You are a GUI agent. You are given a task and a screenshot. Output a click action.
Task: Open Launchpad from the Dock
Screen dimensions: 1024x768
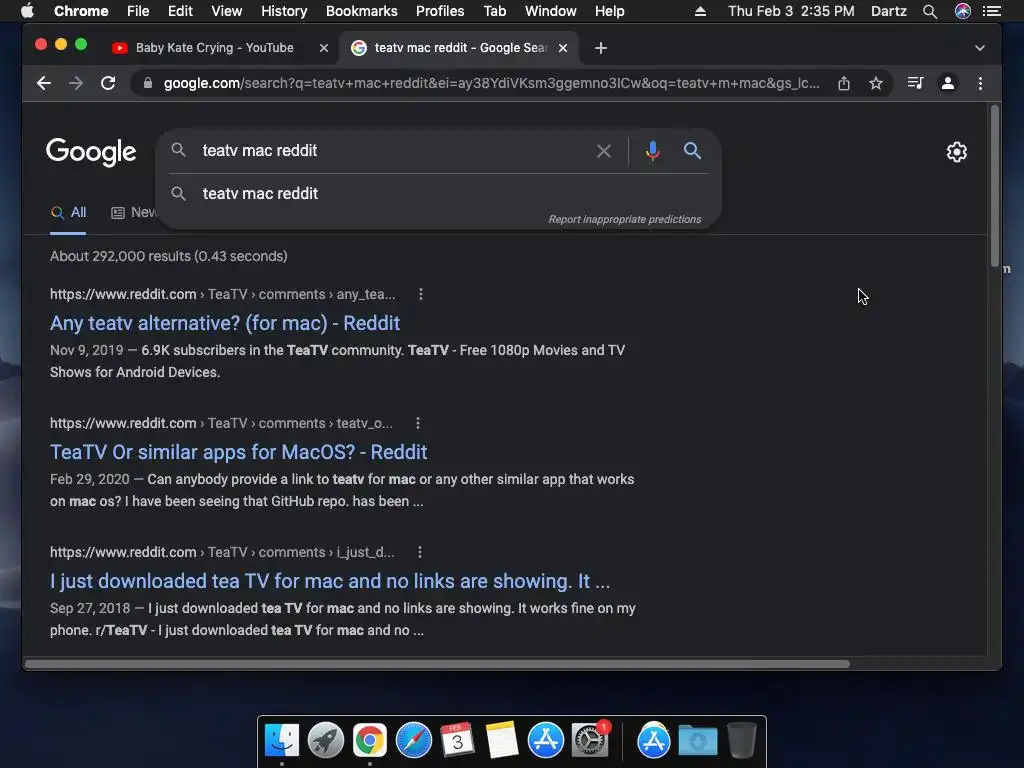pos(325,741)
